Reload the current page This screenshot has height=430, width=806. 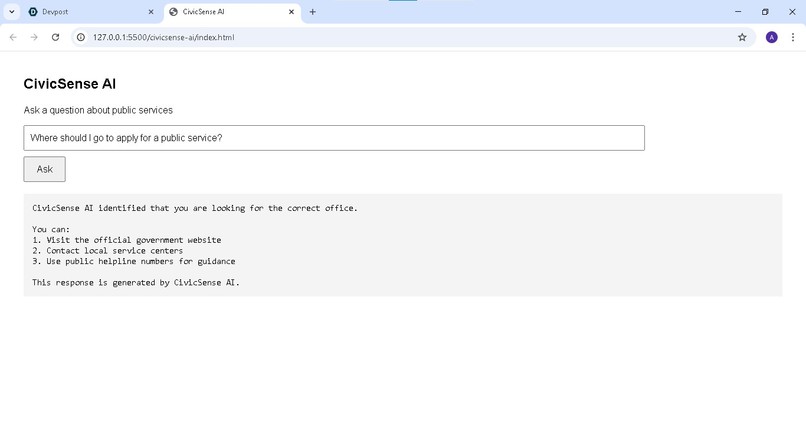pyautogui.click(x=55, y=37)
